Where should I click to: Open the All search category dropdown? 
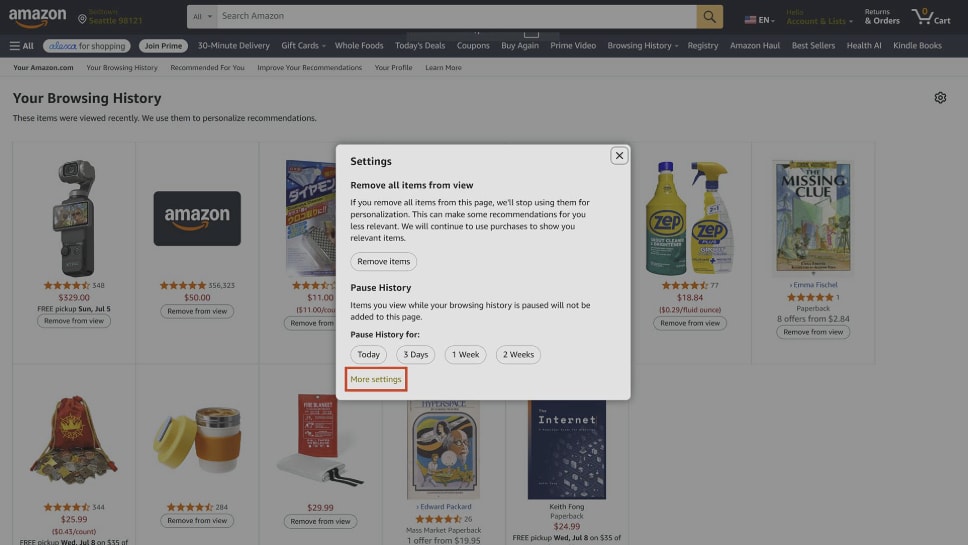[202, 17]
